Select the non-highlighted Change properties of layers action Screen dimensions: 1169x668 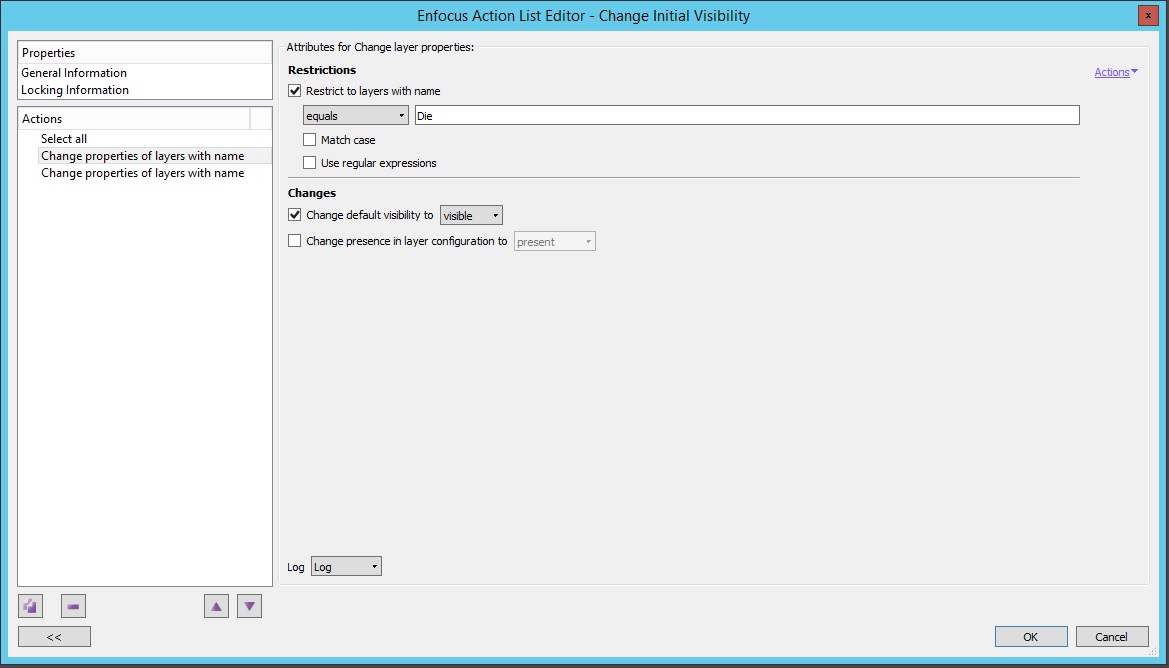[x=142, y=173]
